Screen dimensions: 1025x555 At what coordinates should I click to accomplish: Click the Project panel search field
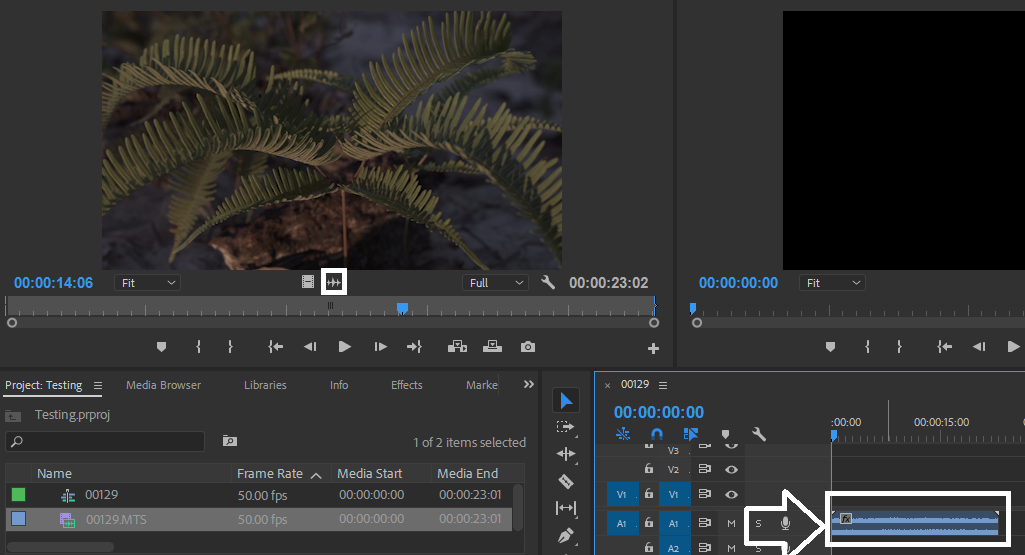click(x=105, y=441)
